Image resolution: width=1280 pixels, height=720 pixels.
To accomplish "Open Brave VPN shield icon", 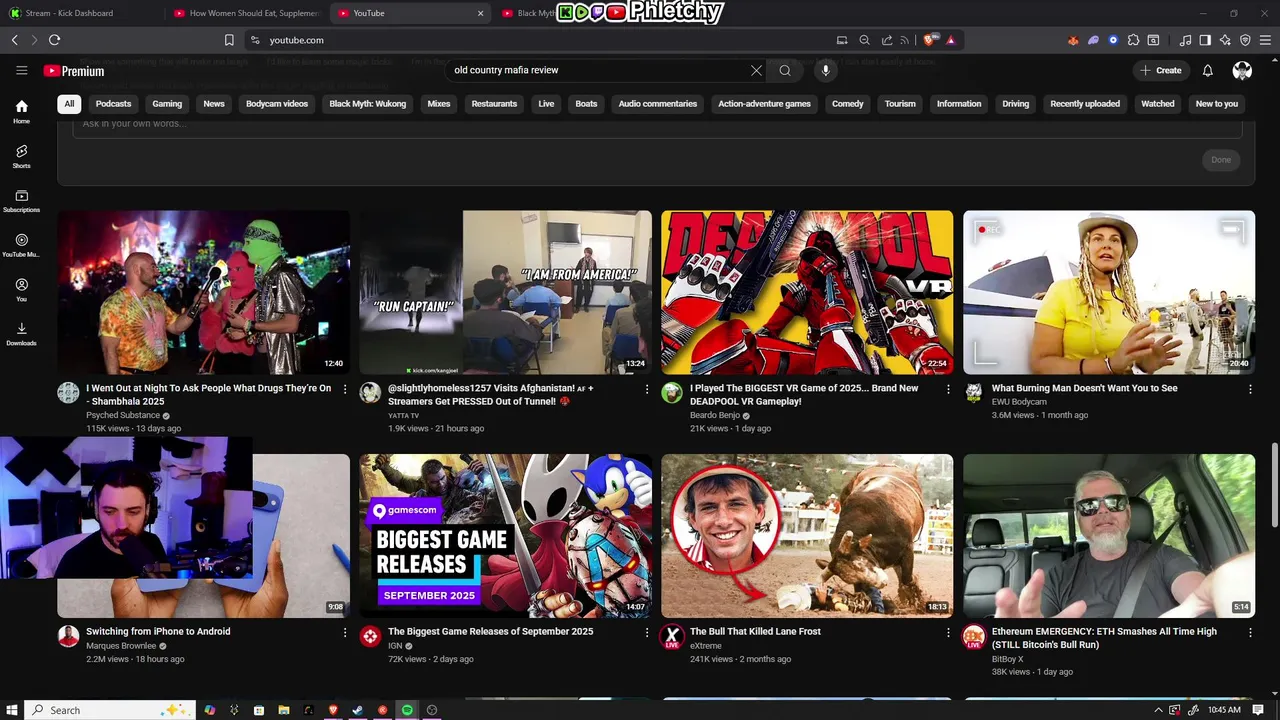I will 1245,40.
